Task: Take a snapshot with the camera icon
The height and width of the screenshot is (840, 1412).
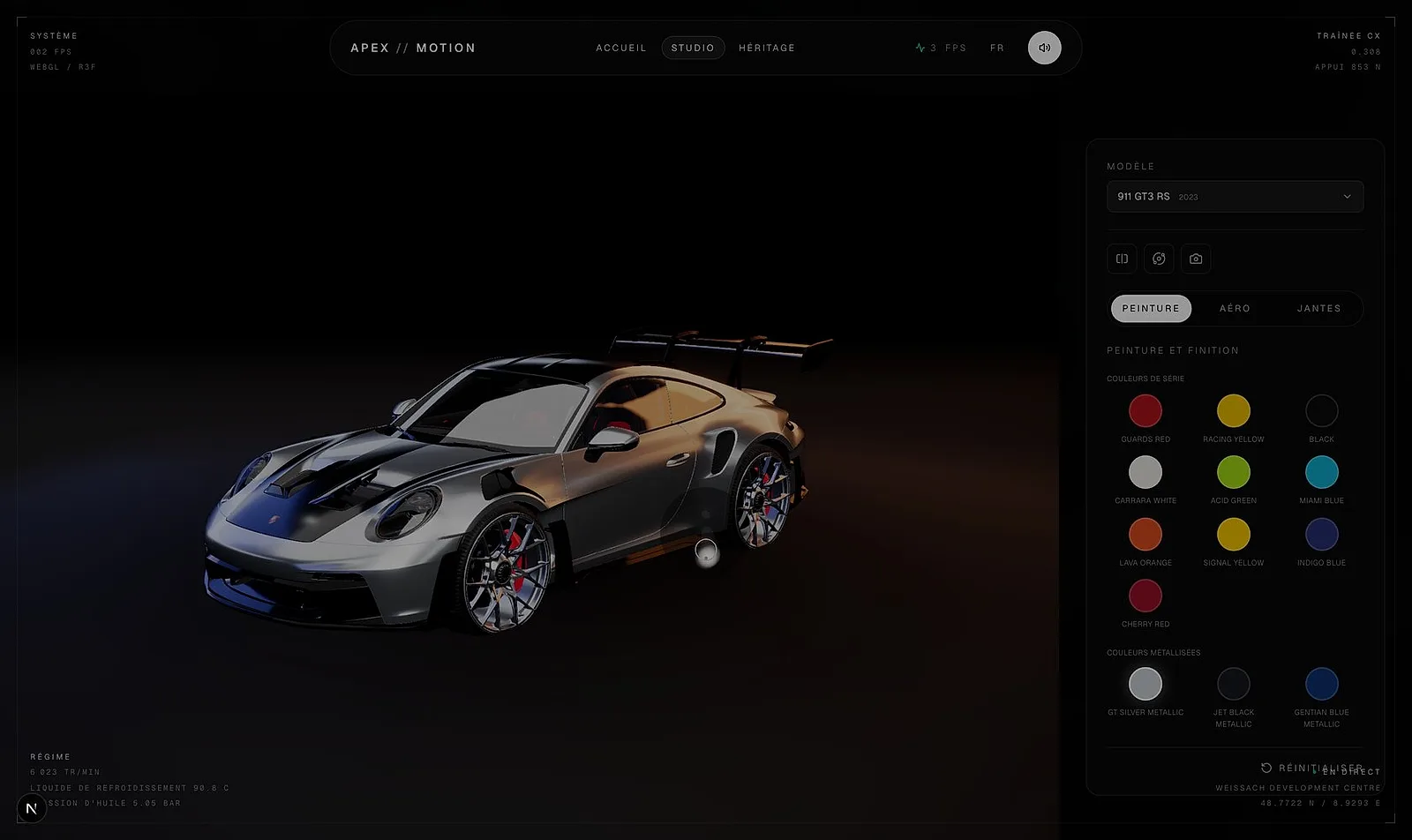Action: click(x=1196, y=259)
